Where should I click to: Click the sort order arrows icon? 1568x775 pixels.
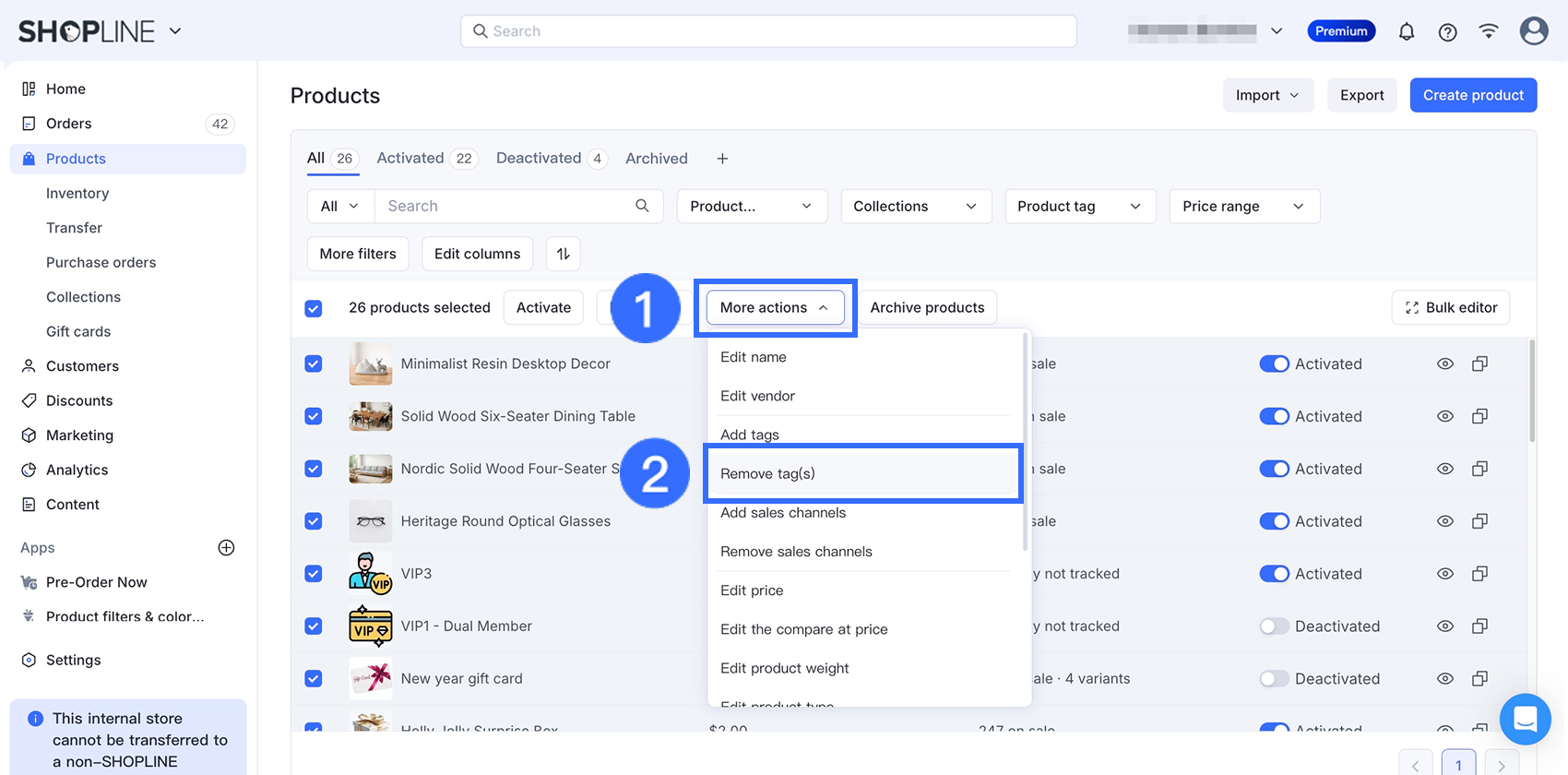pos(563,254)
